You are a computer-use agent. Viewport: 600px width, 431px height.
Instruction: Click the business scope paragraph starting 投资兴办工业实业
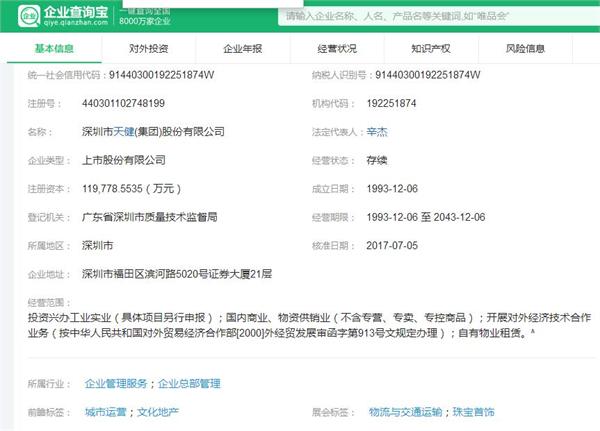(309, 325)
